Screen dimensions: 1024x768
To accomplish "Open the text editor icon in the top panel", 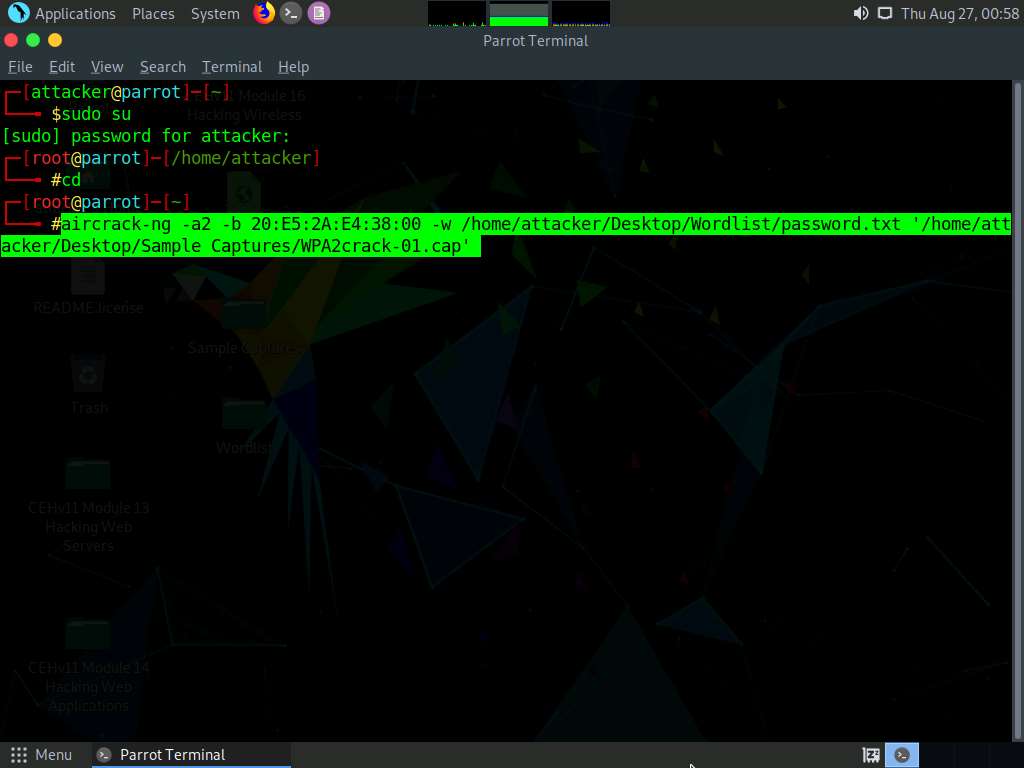I will tap(319, 13).
